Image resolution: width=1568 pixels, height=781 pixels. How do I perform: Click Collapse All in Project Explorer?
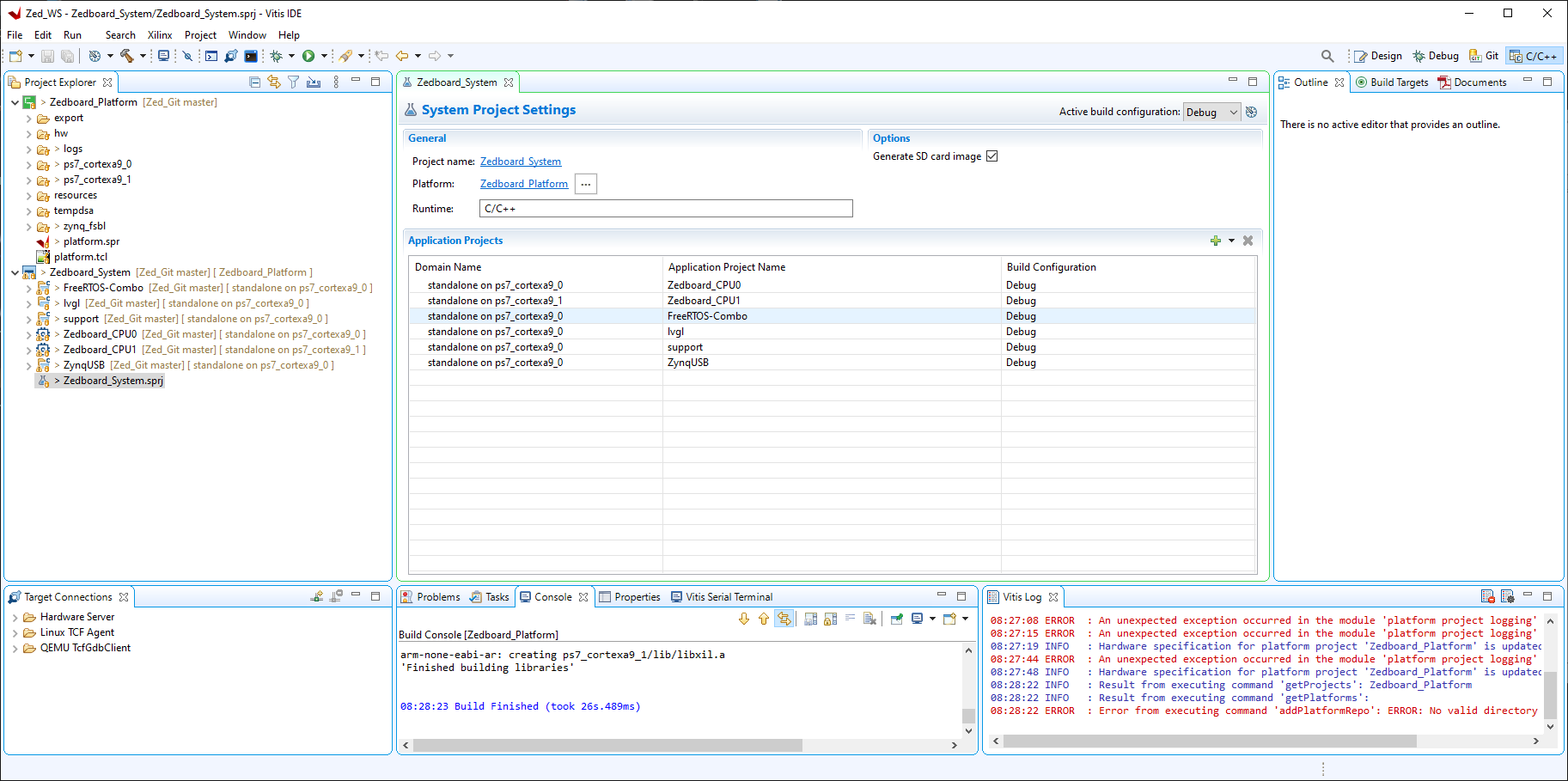pyautogui.click(x=255, y=82)
